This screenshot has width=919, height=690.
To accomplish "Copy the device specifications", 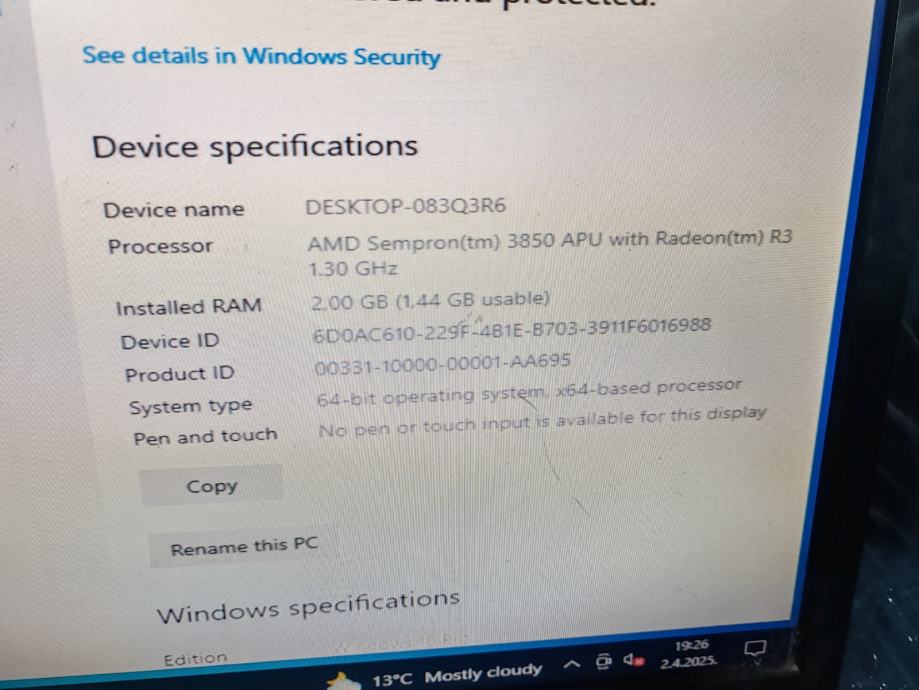I will pos(211,486).
